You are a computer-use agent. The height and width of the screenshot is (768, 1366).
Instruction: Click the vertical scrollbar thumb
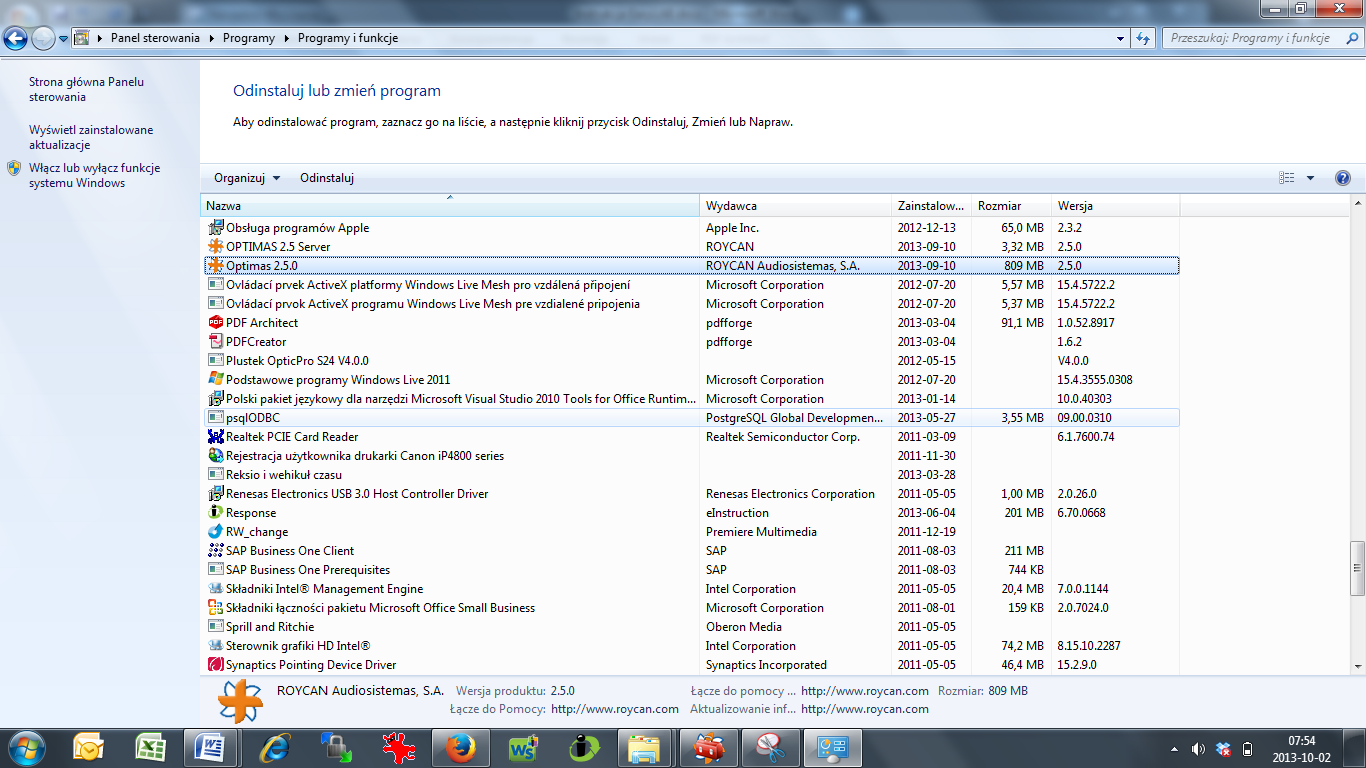pyautogui.click(x=1357, y=569)
